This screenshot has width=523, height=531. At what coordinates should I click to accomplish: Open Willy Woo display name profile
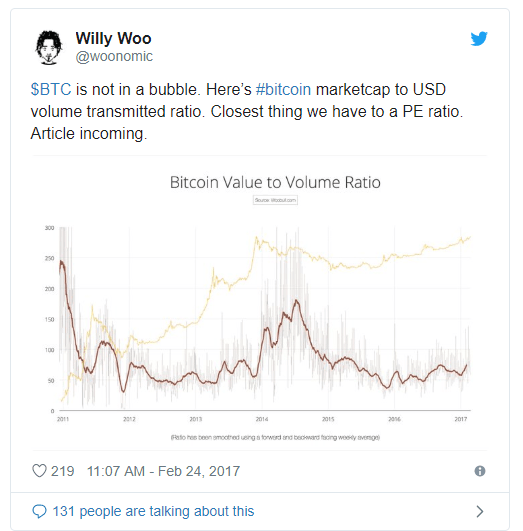(x=113, y=38)
